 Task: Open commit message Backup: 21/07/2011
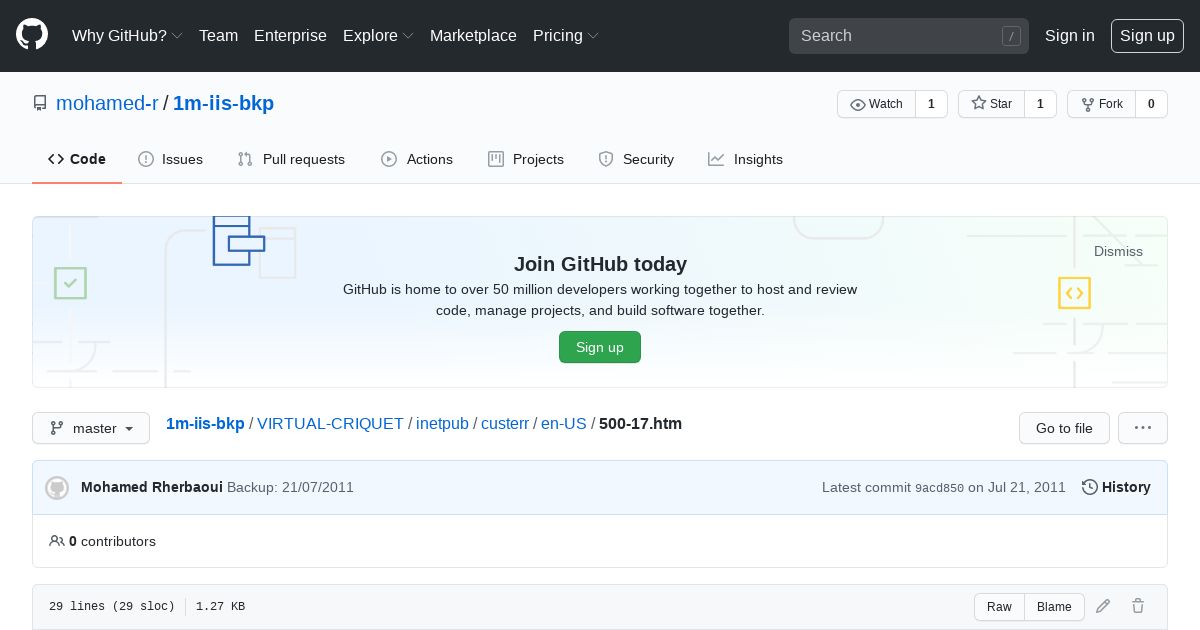coord(290,487)
